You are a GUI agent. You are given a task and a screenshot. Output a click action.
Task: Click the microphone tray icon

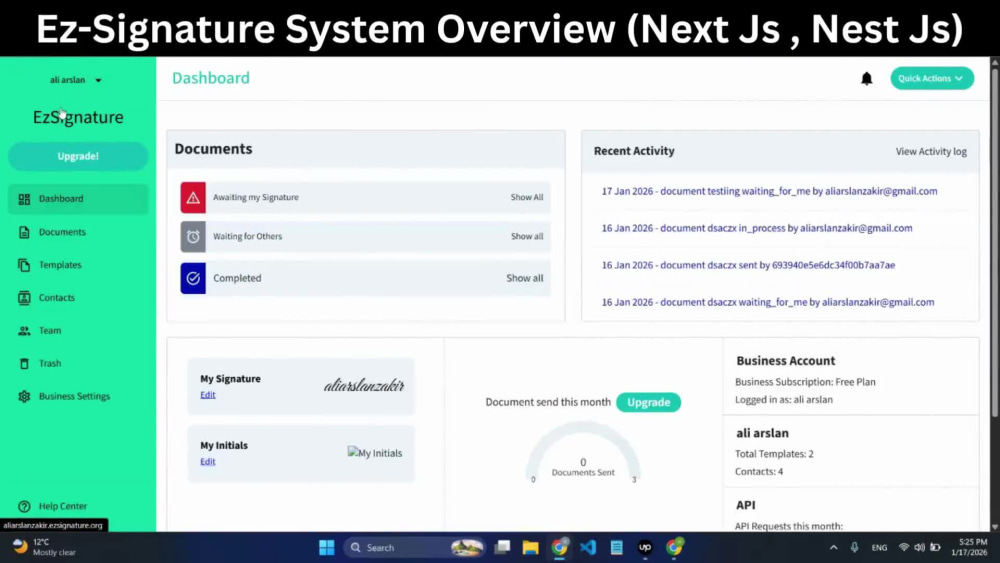coord(854,547)
